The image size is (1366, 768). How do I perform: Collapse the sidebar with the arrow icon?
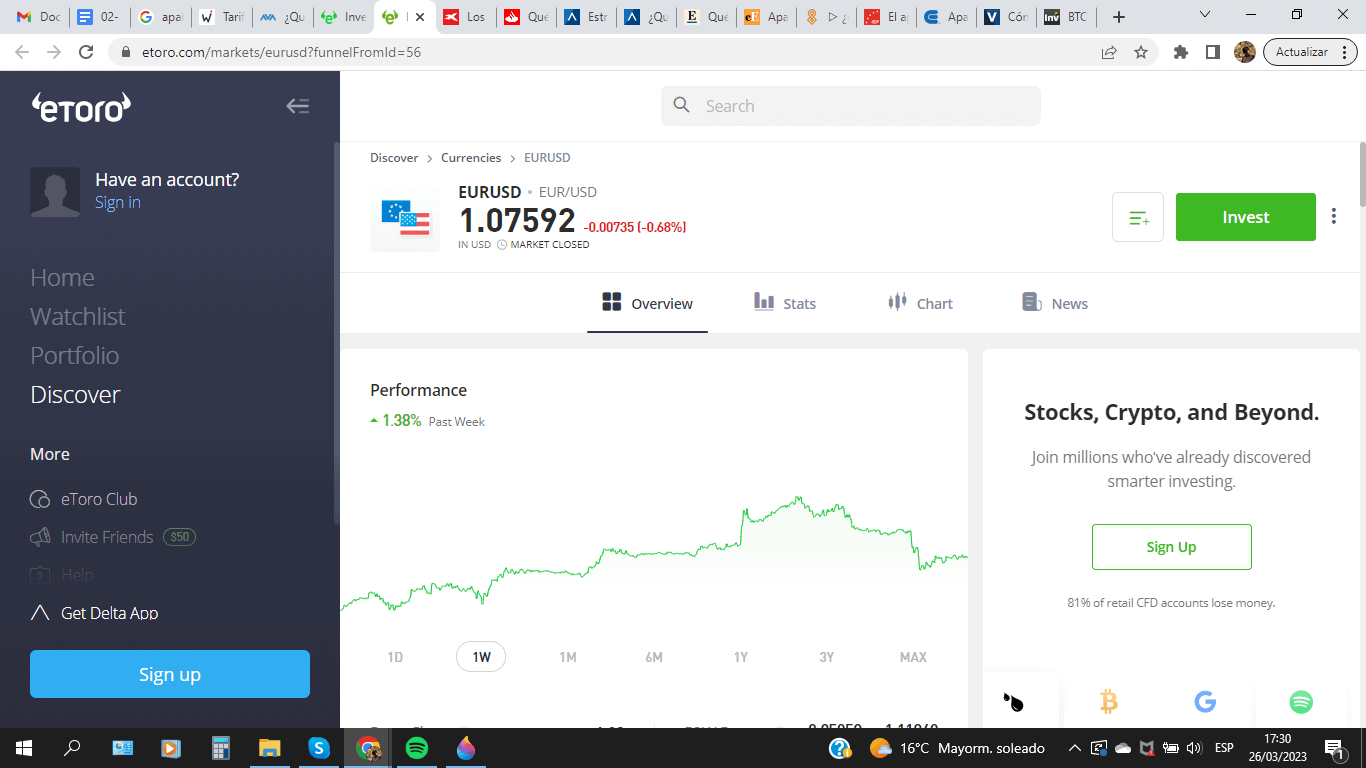(298, 106)
